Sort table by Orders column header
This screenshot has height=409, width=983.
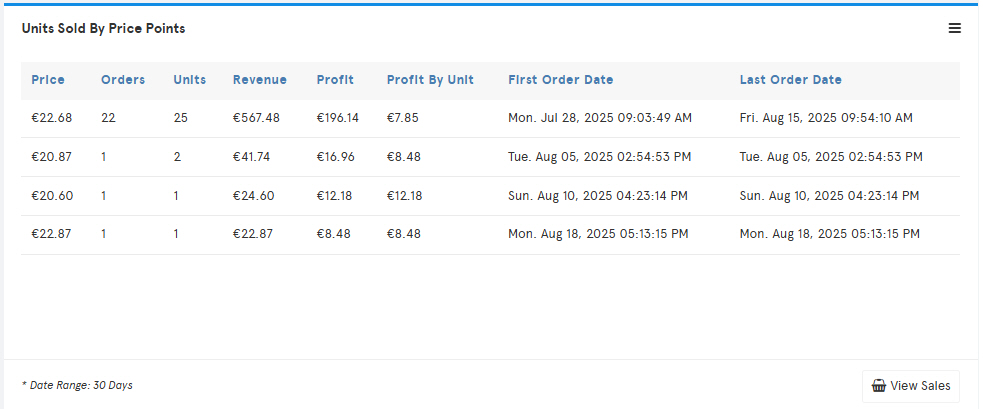(x=123, y=80)
